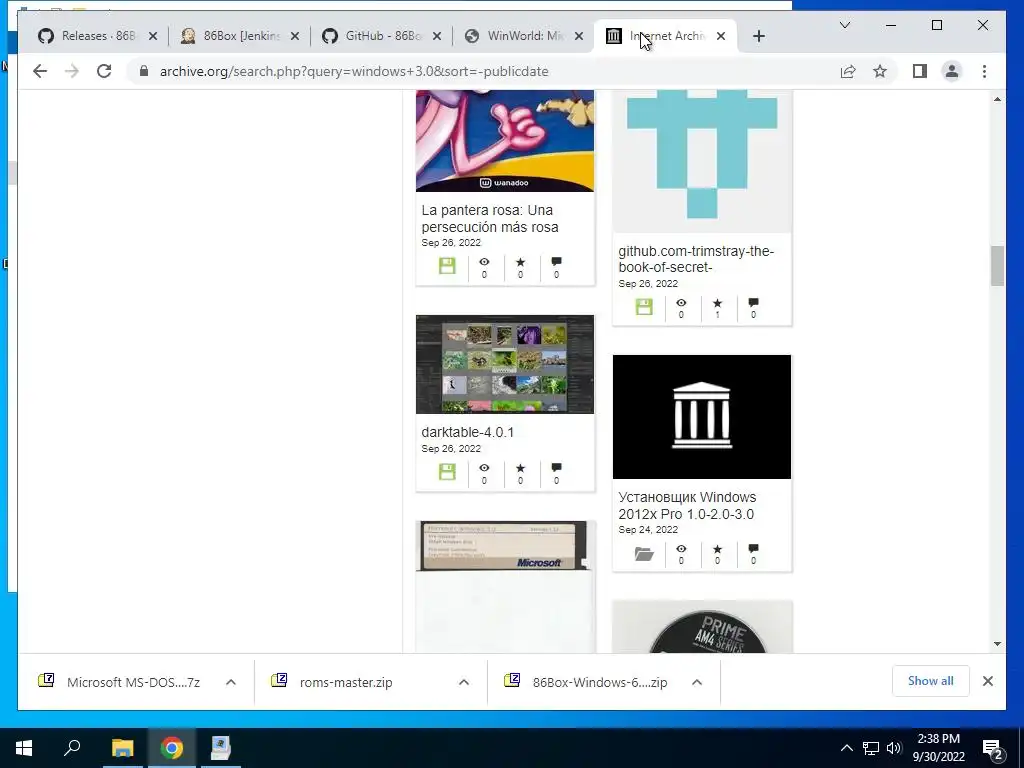Open github.com-trimstray-the-book-of-secret item

[x=696, y=259]
